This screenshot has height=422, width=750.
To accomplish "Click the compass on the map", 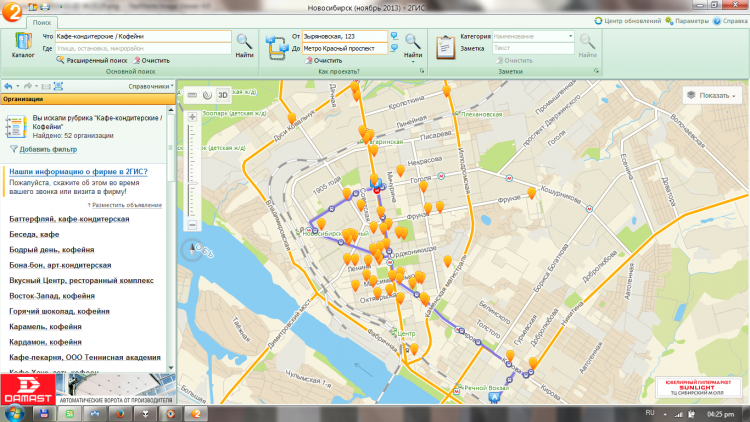I will coord(192,249).
